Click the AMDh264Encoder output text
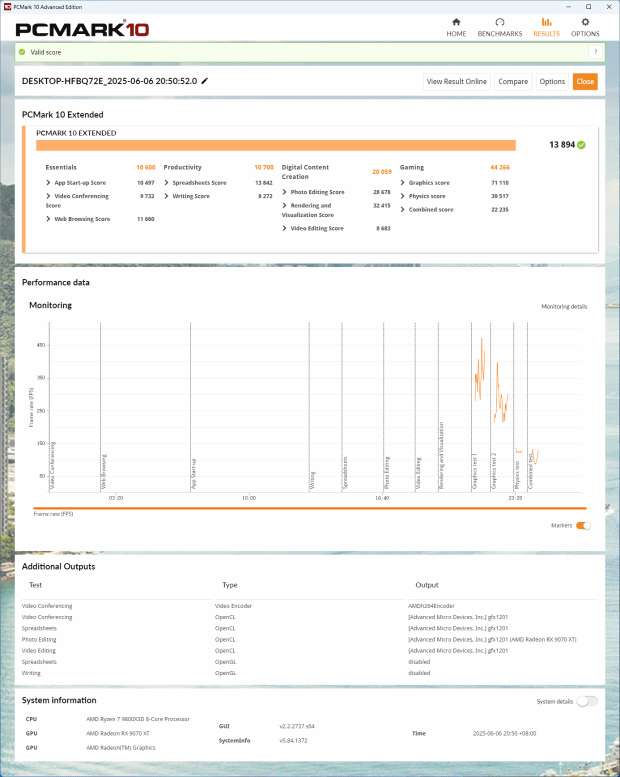The image size is (620, 777). (431, 606)
